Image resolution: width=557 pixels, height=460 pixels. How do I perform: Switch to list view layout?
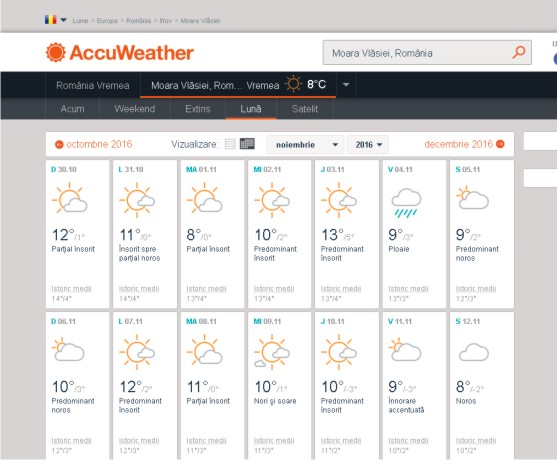230,144
